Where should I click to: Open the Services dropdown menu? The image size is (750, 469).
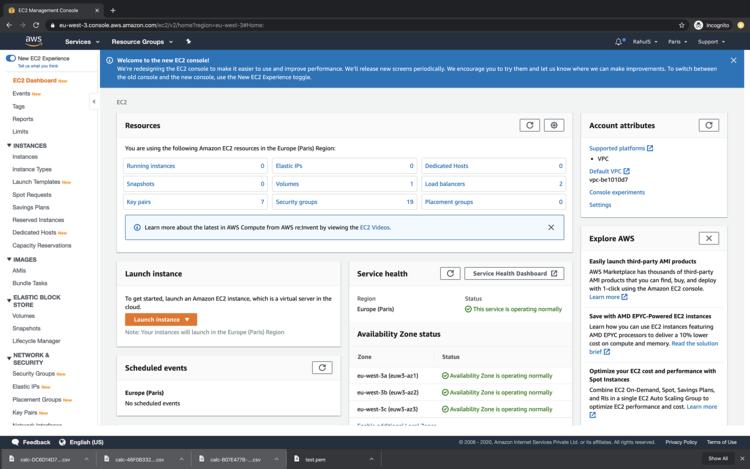click(x=81, y=42)
